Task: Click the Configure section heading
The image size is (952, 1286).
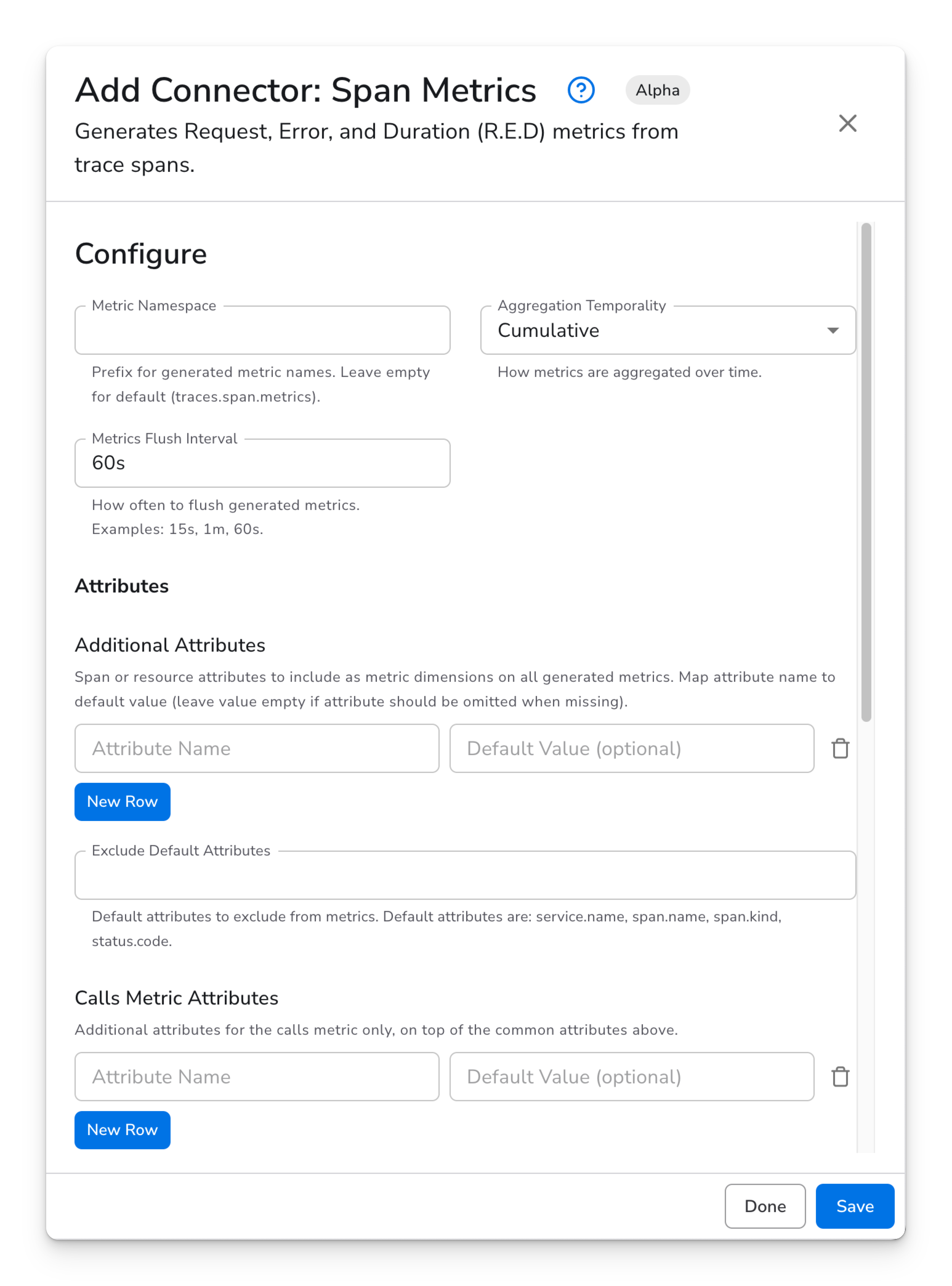Action: pos(141,254)
